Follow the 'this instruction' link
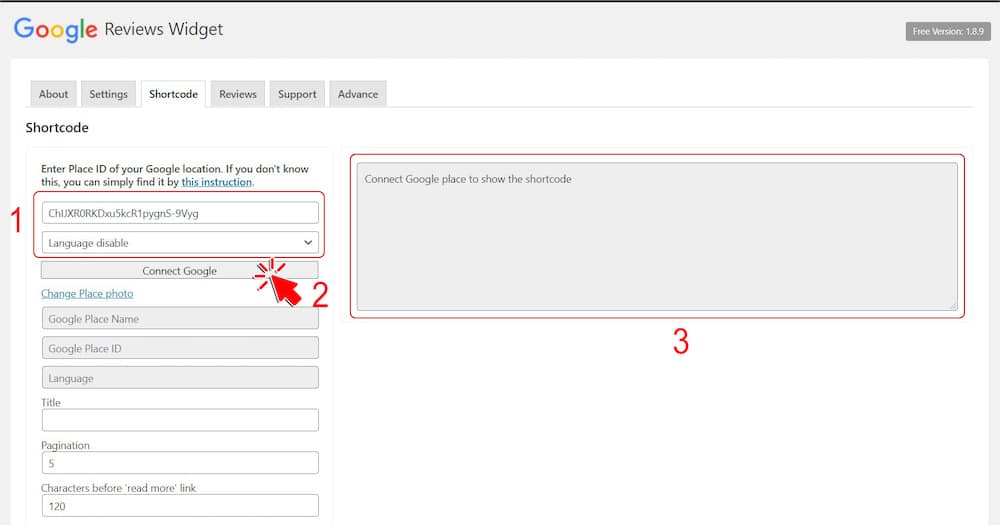 click(x=217, y=182)
